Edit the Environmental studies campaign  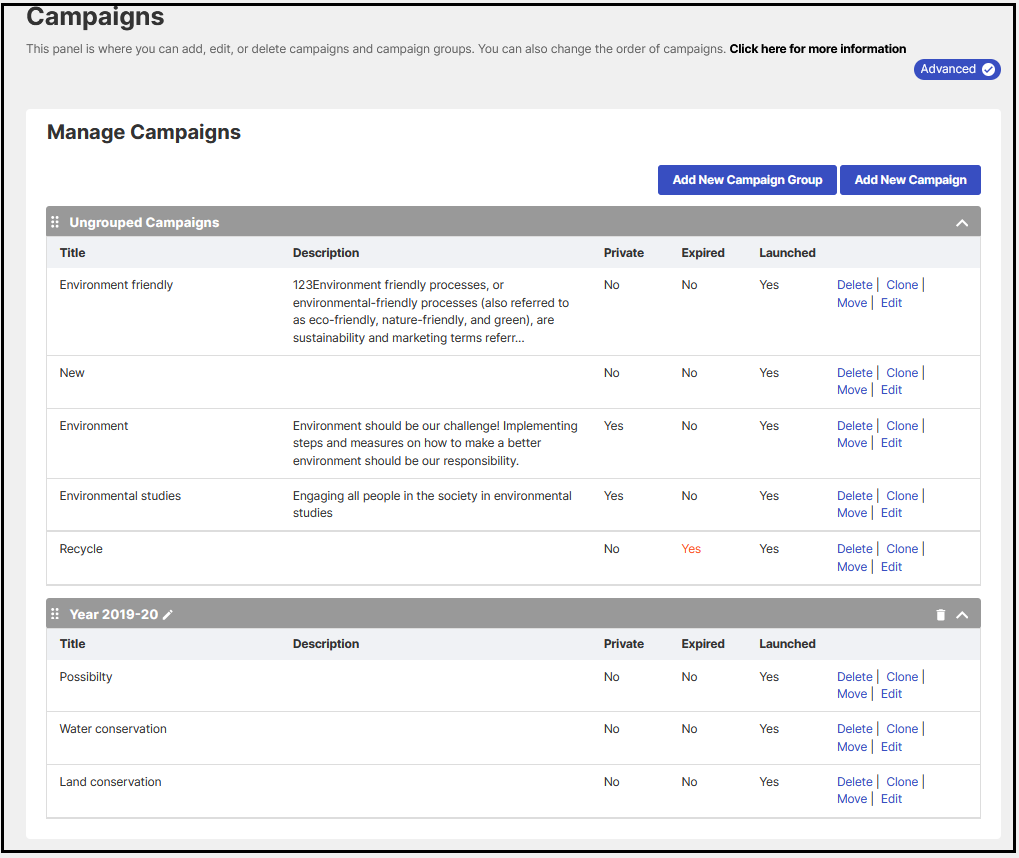pos(891,513)
